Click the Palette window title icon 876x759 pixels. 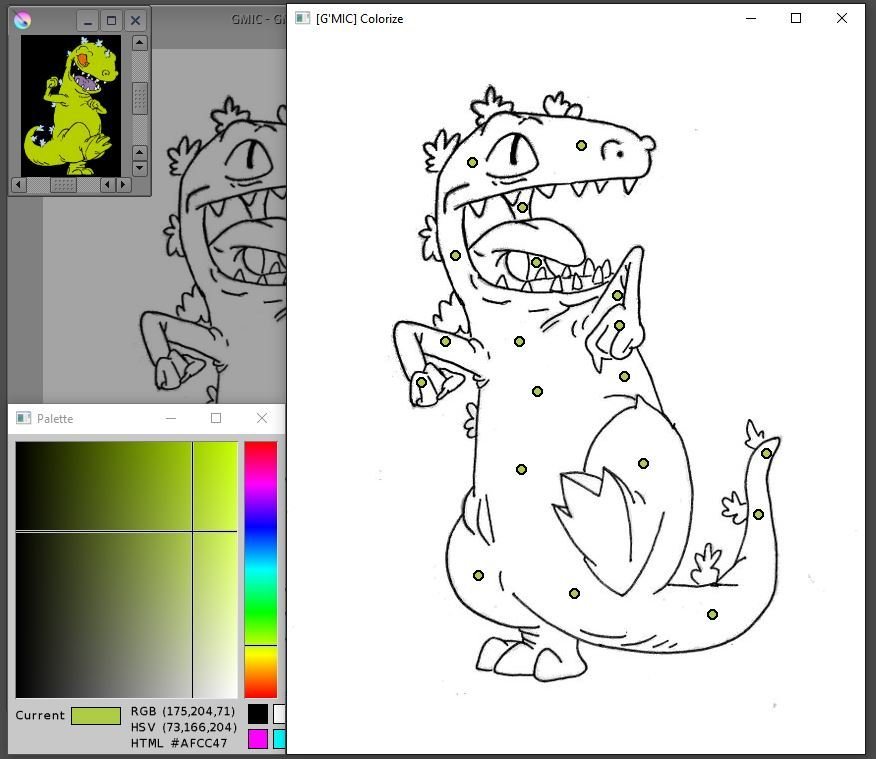pyautogui.click(x=23, y=418)
